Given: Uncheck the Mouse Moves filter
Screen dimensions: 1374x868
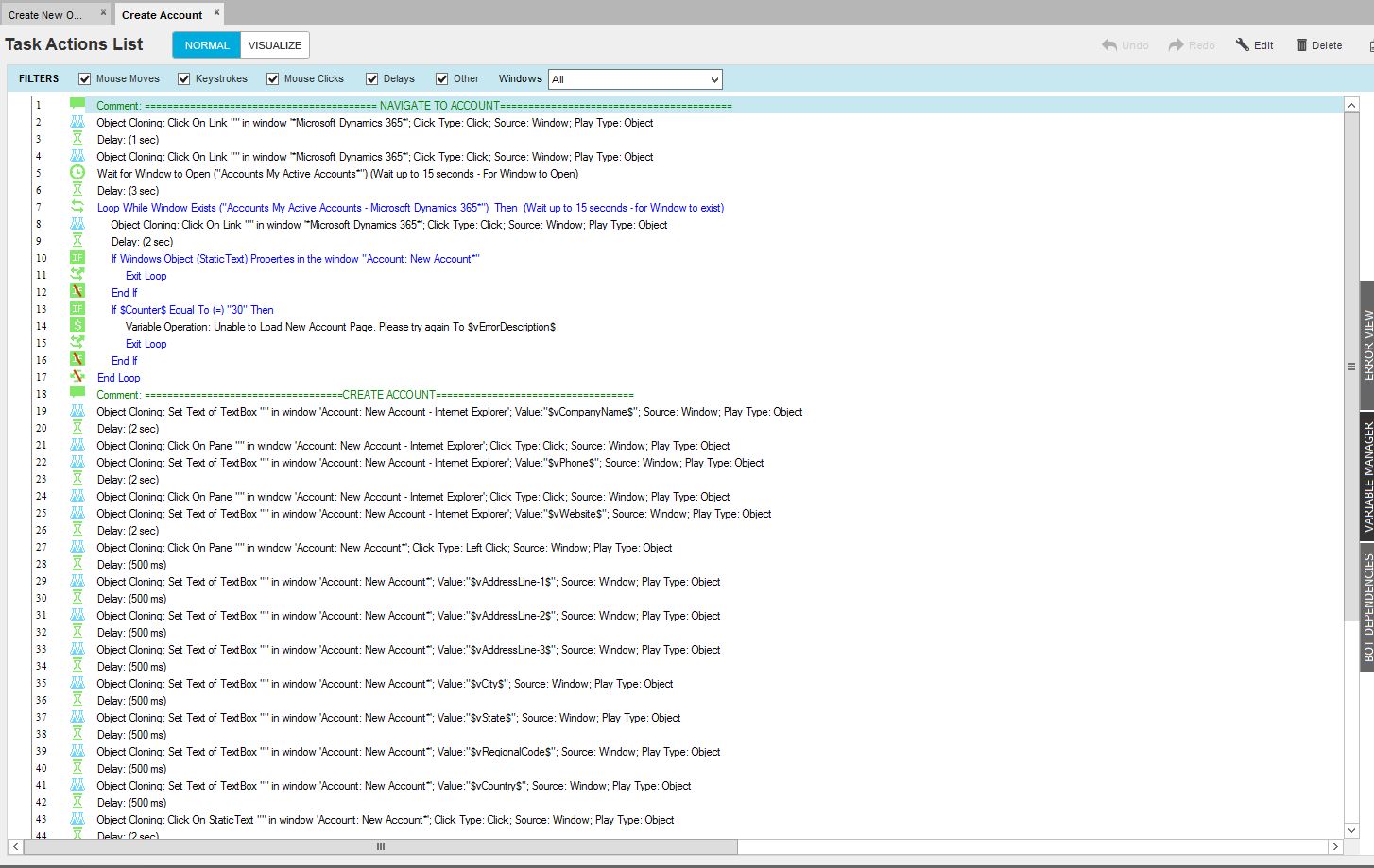Looking at the screenshot, I should pos(85,79).
